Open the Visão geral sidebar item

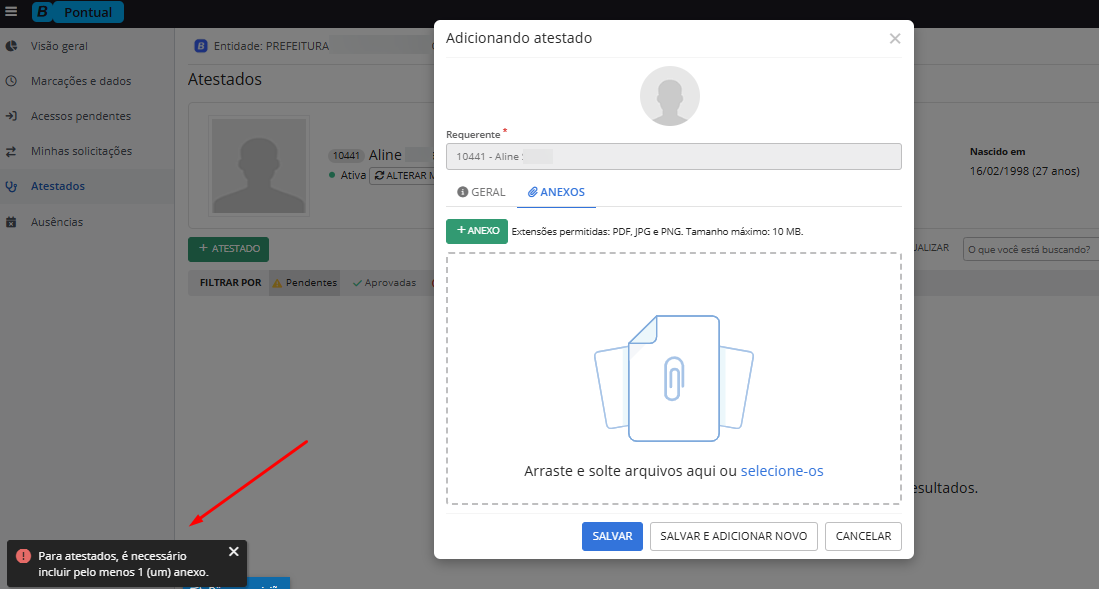(x=59, y=46)
